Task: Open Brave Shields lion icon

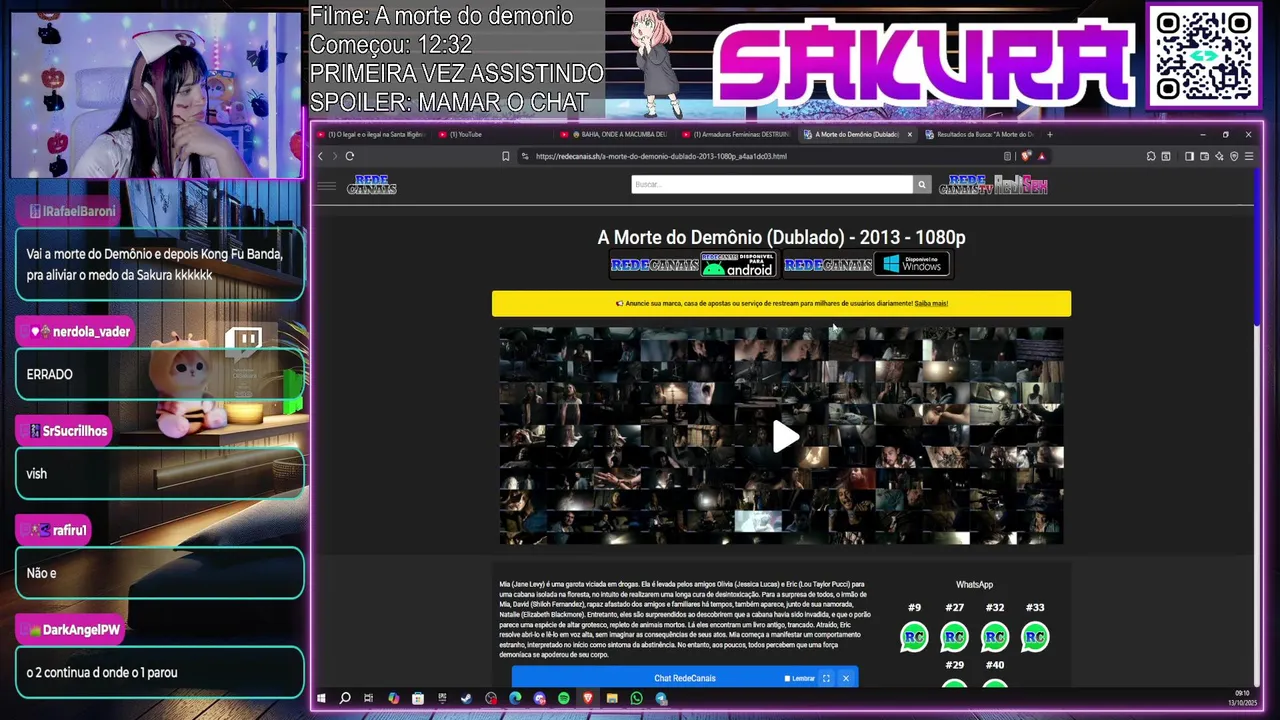Action: click(x=1026, y=156)
